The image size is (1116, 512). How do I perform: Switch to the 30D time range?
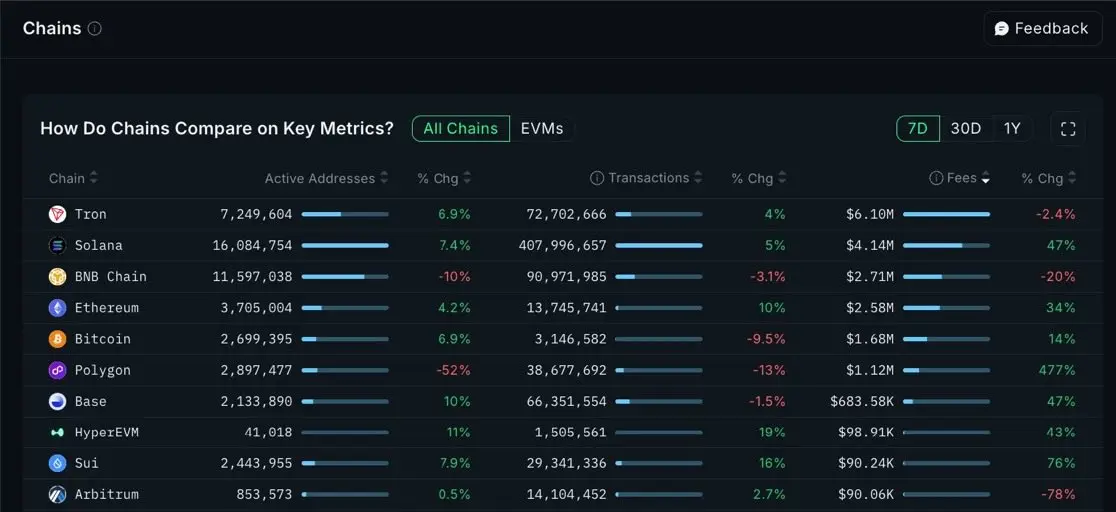point(966,129)
